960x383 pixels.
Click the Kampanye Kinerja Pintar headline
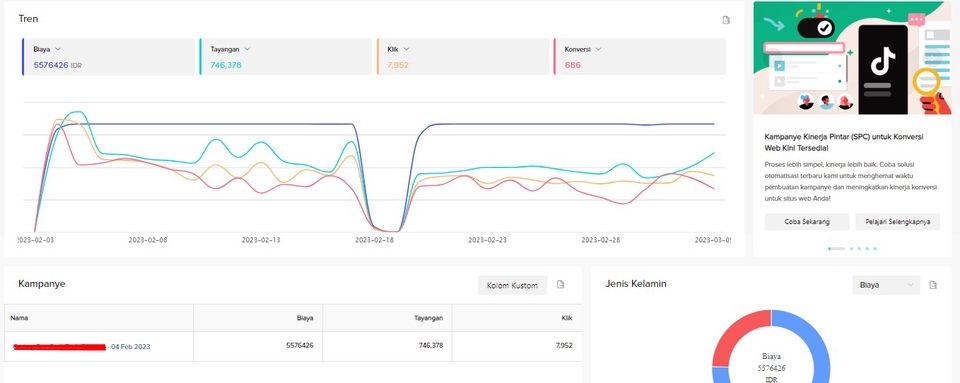[844, 143]
